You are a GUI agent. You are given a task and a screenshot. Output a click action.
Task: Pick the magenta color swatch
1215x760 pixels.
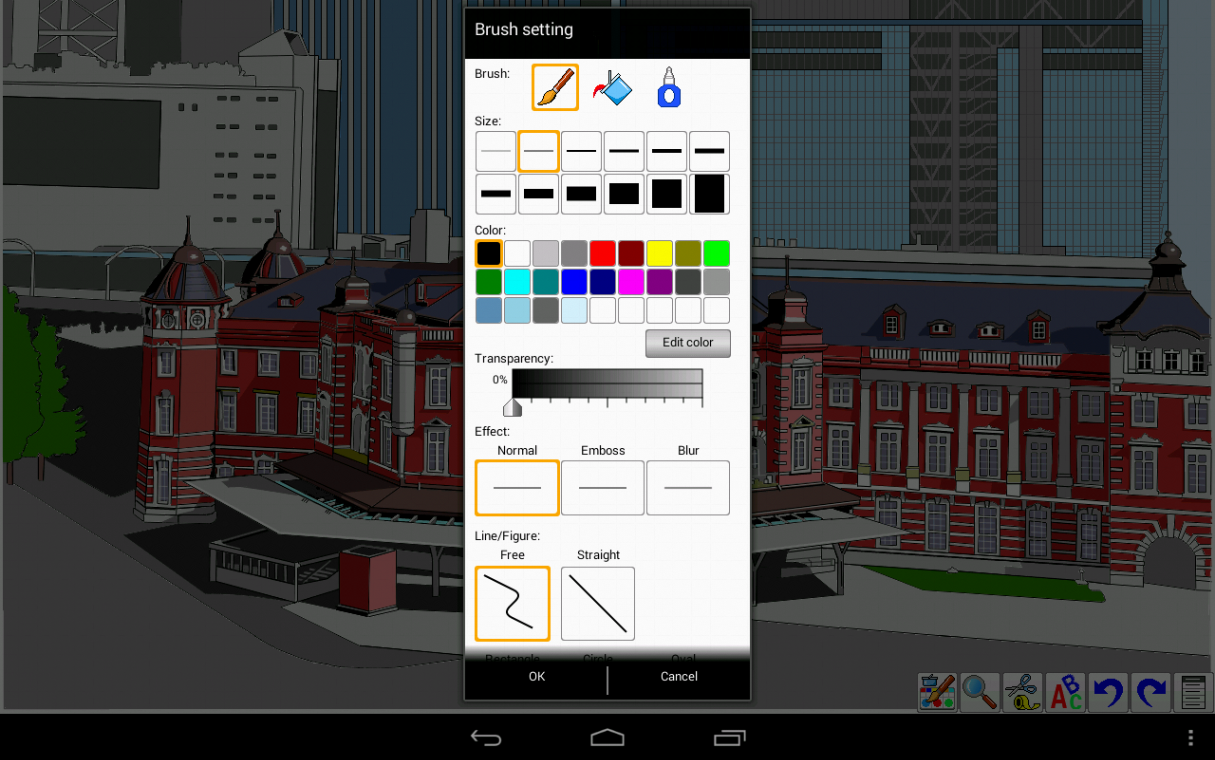(x=631, y=282)
